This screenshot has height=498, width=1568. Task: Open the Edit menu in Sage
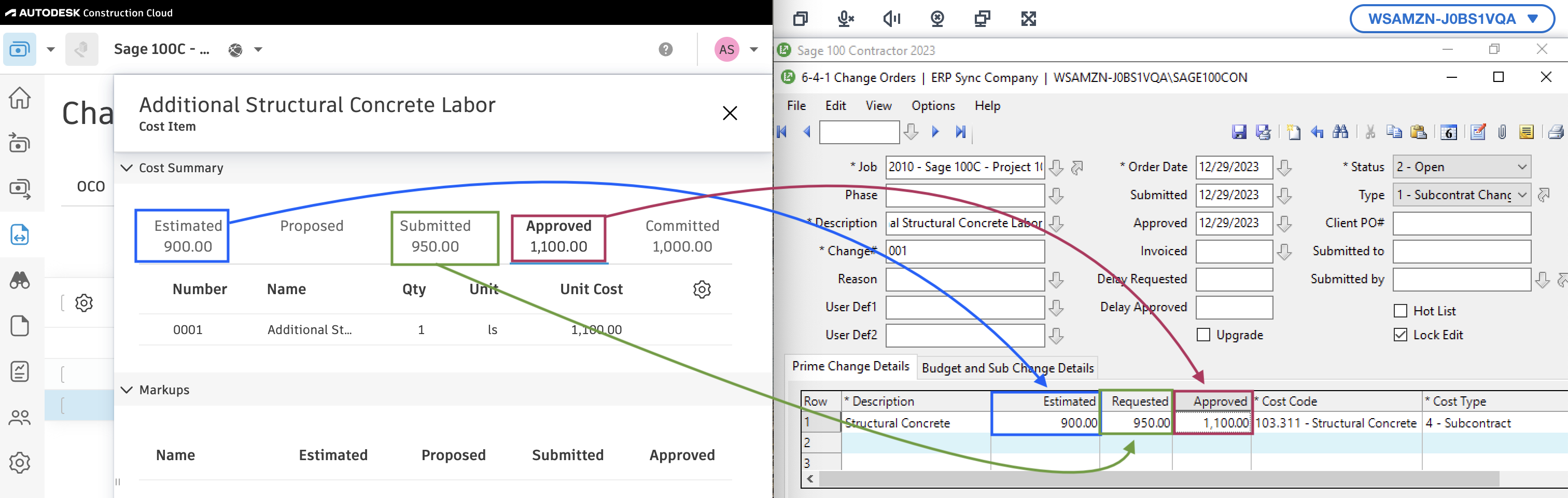835,105
